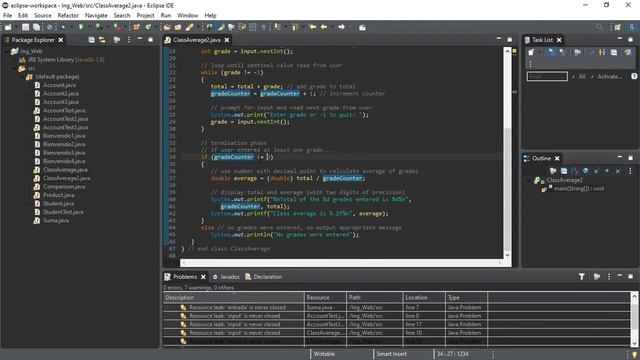Click the tip lightbulb in status bar
Viewport: 640px width, 360px height.
[x=634, y=355]
